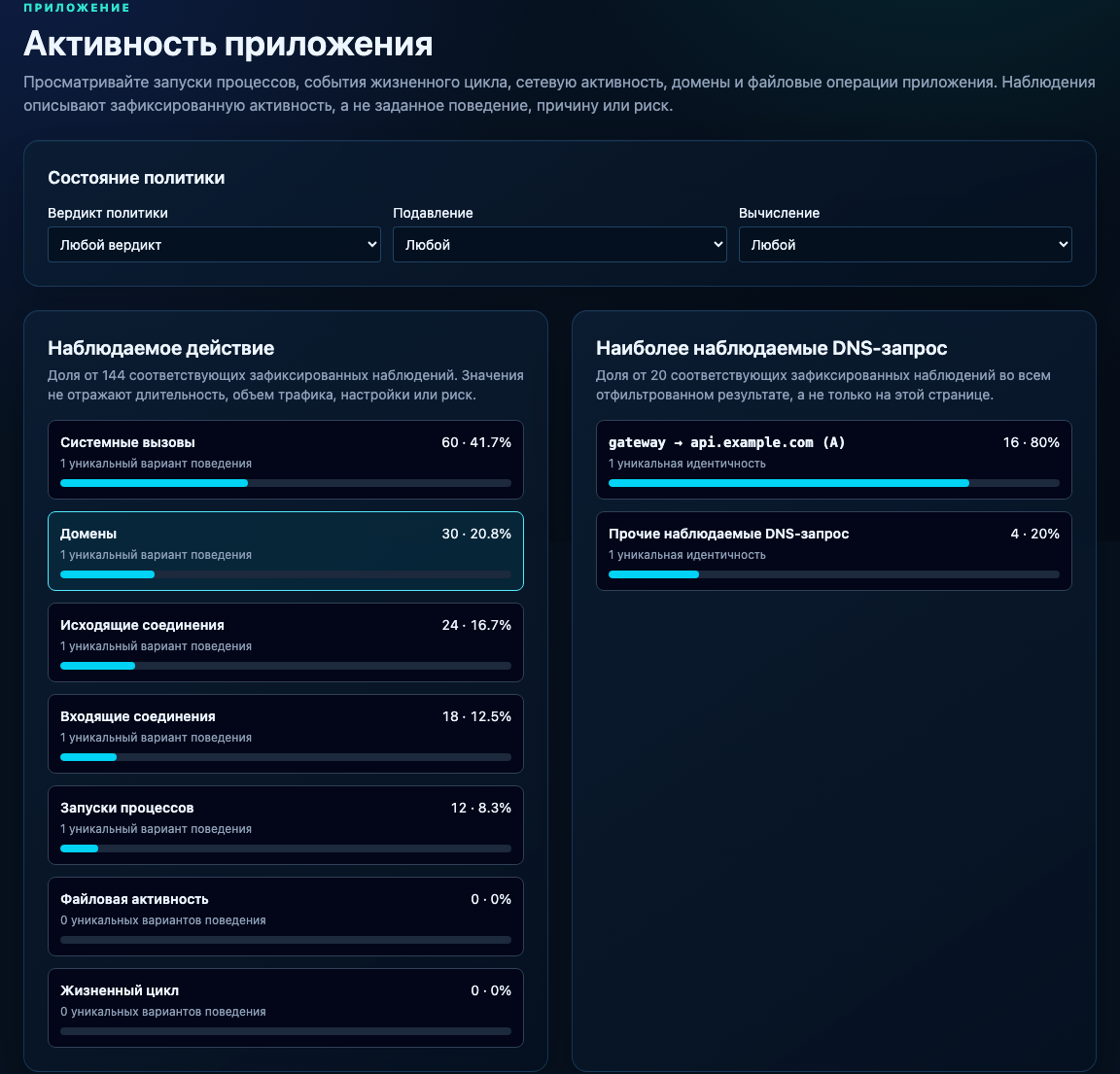Click the value 16 · 80%
The image size is (1120, 1074).
coord(1031,443)
